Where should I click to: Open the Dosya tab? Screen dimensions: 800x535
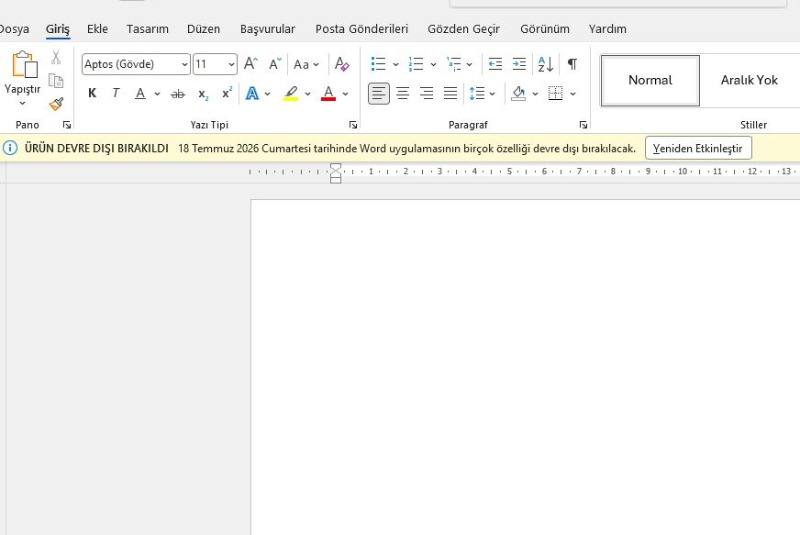14,29
